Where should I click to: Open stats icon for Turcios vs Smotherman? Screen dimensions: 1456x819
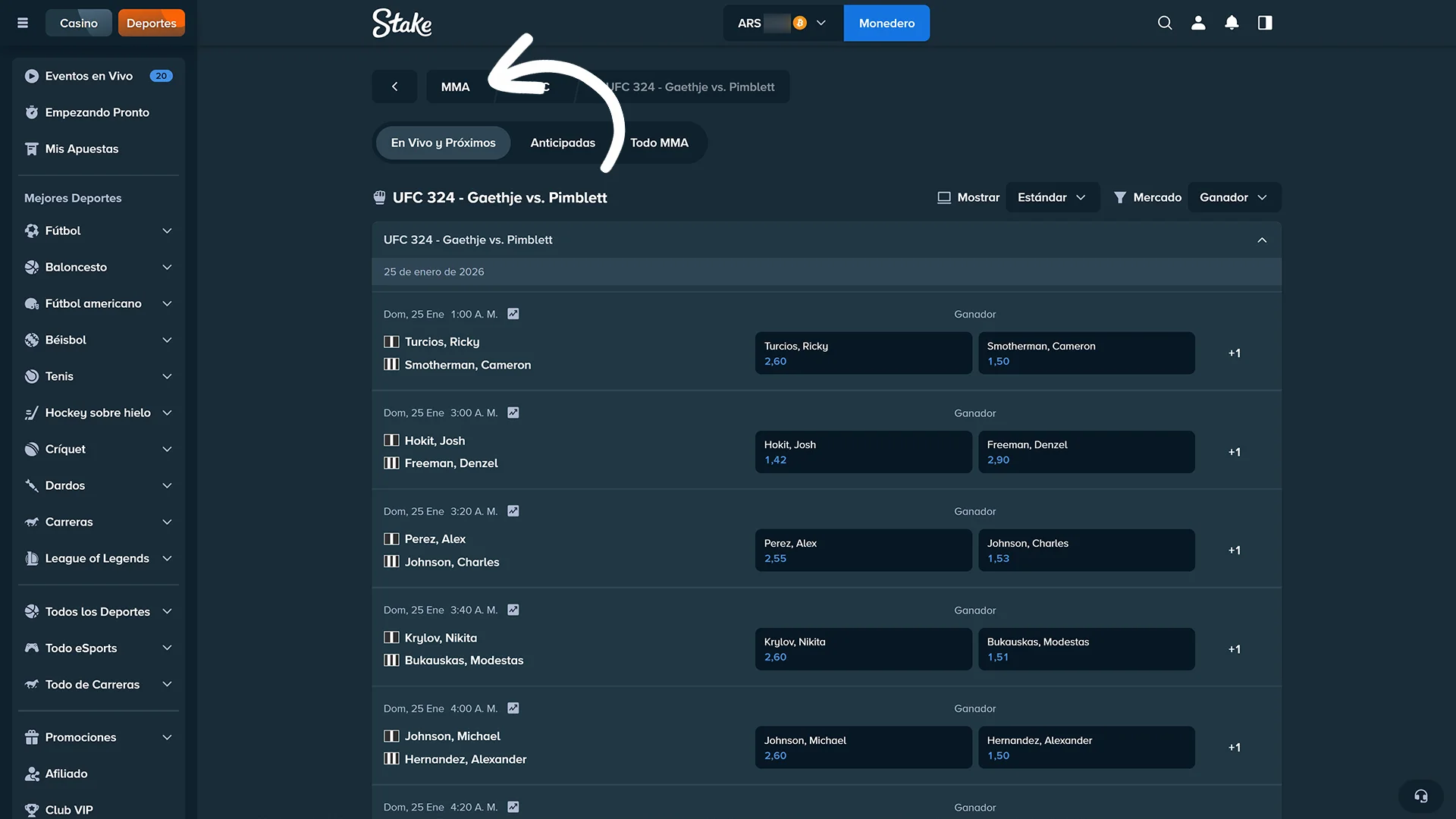[x=513, y=314]
